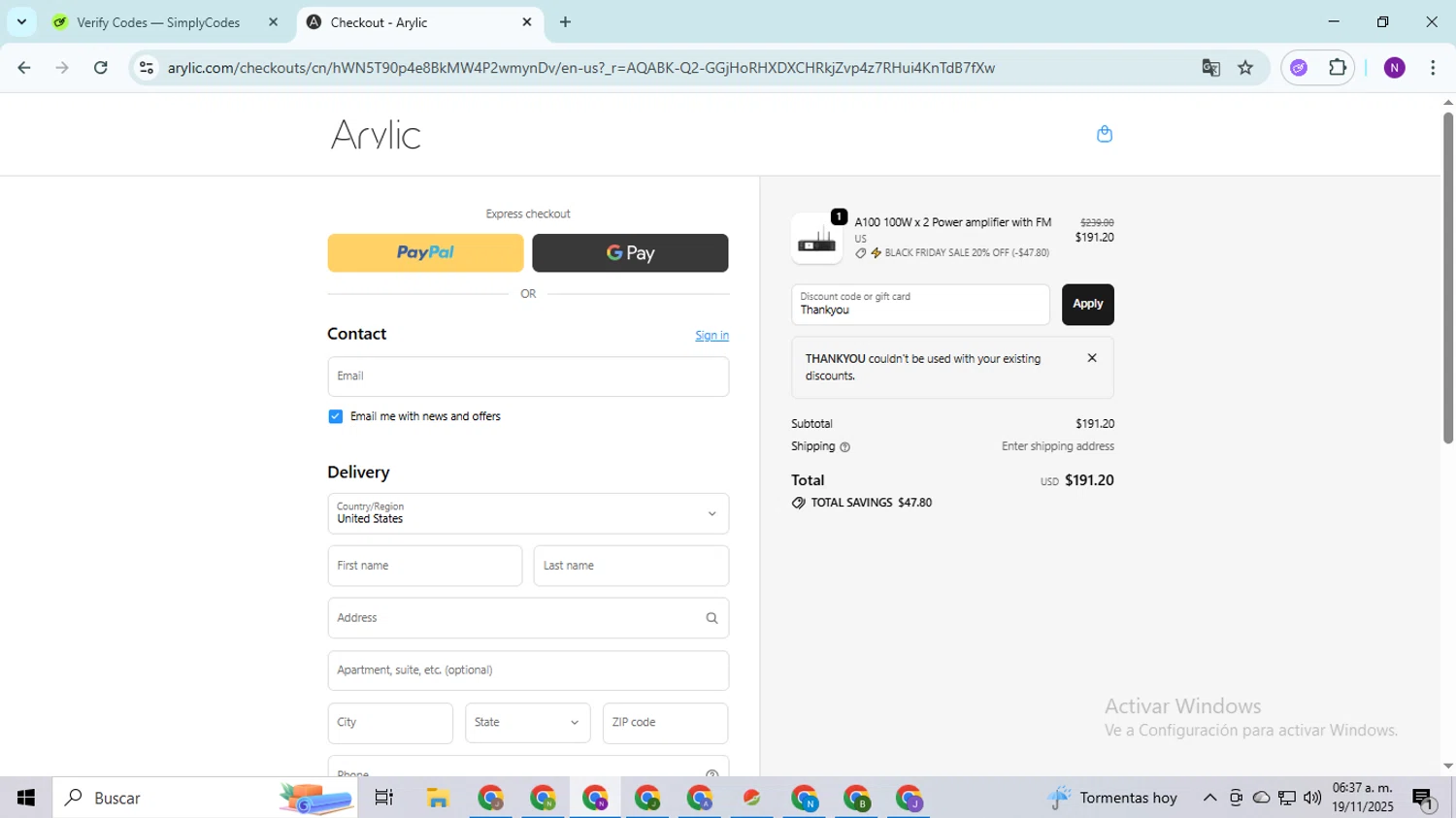This screenshot has height=818, width=1456.
Task: Open the Sign in link
Action: point(711,336)
